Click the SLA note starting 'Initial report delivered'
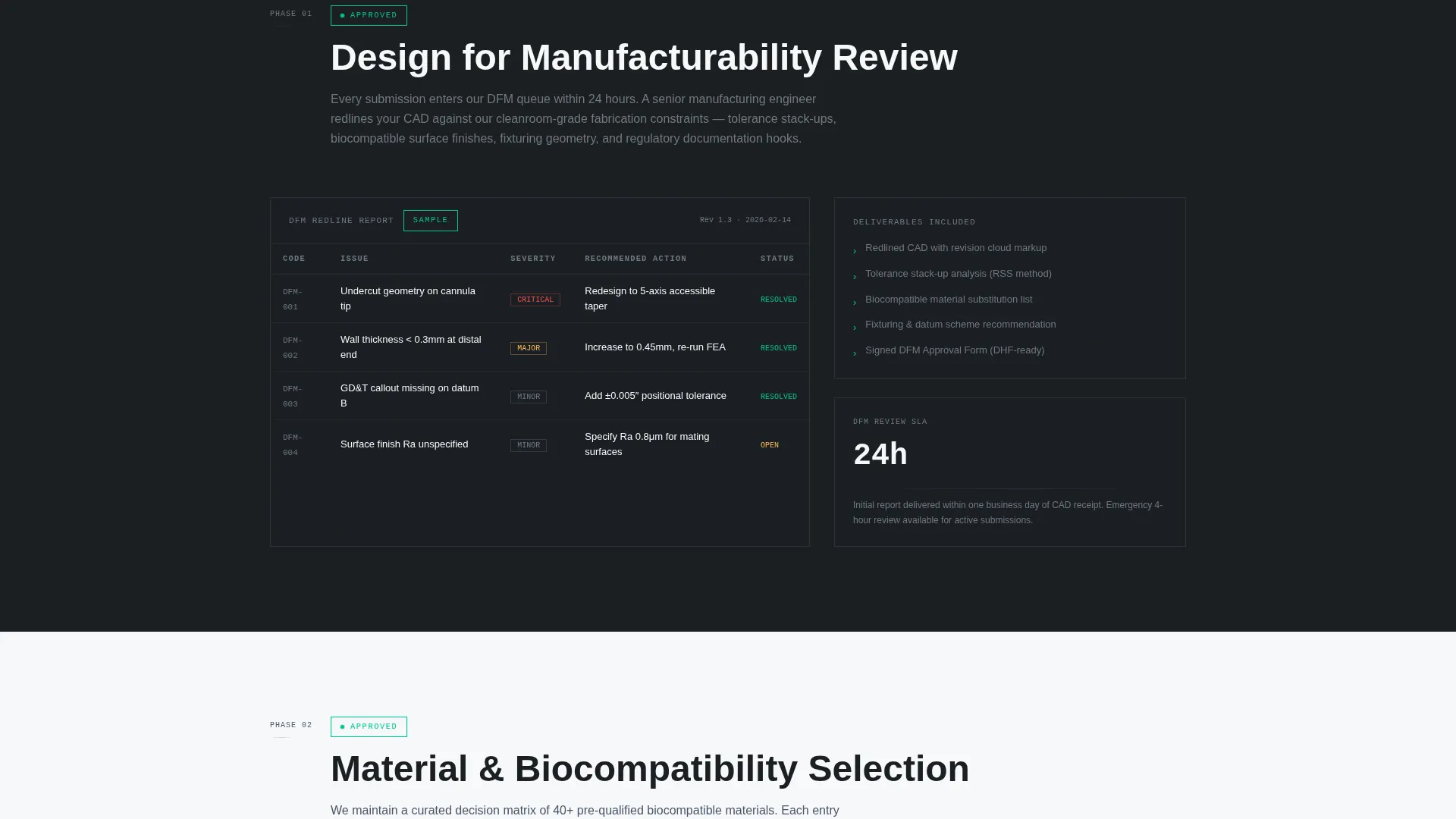Screen dimensions: 1456x819 1008,513
